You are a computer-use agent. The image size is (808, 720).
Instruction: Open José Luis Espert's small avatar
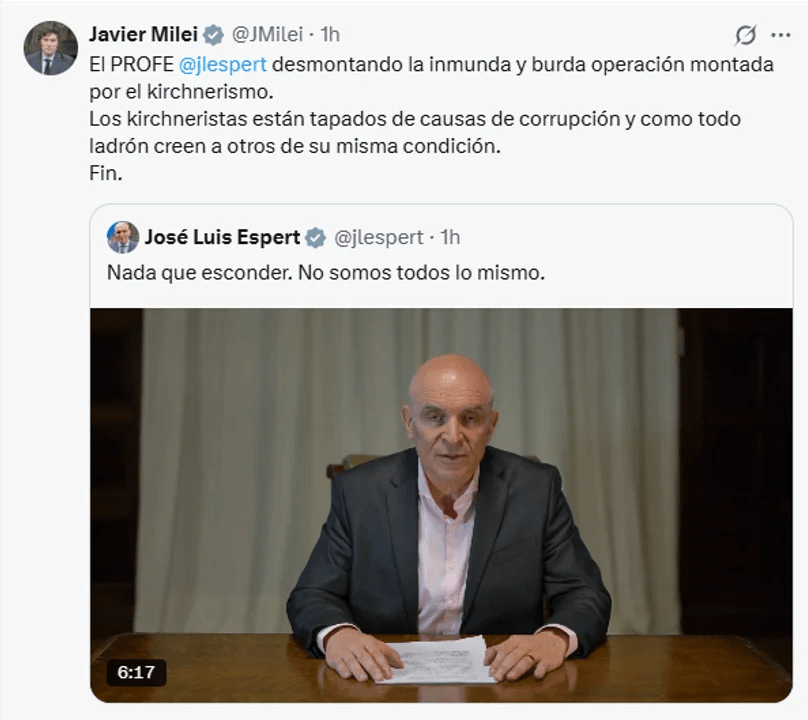[123, 238]
